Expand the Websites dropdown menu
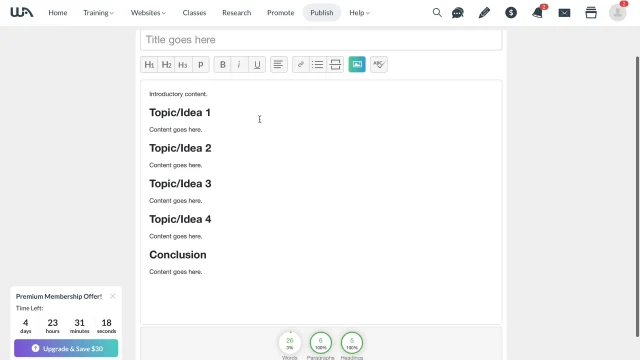 pos(148,13)
